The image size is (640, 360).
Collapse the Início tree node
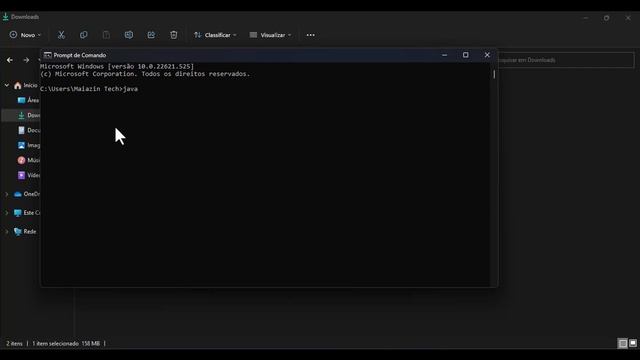click(x=7, y=85)
